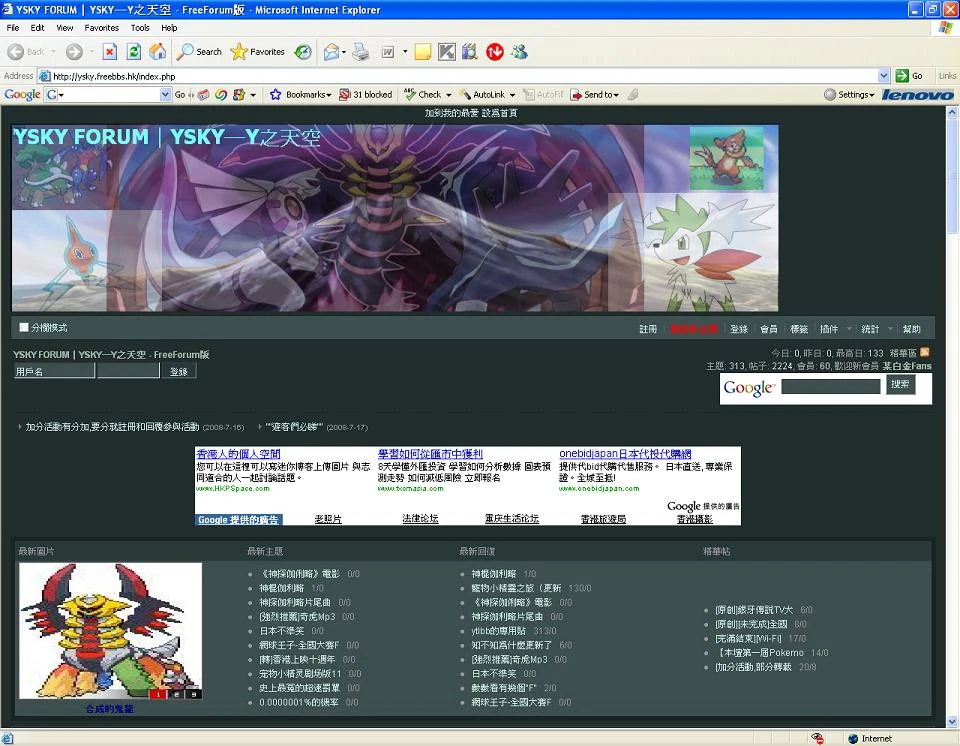Expand the 統計 menu arrow
This screenshot has height=746, width=960.
(x=890, y=329)
